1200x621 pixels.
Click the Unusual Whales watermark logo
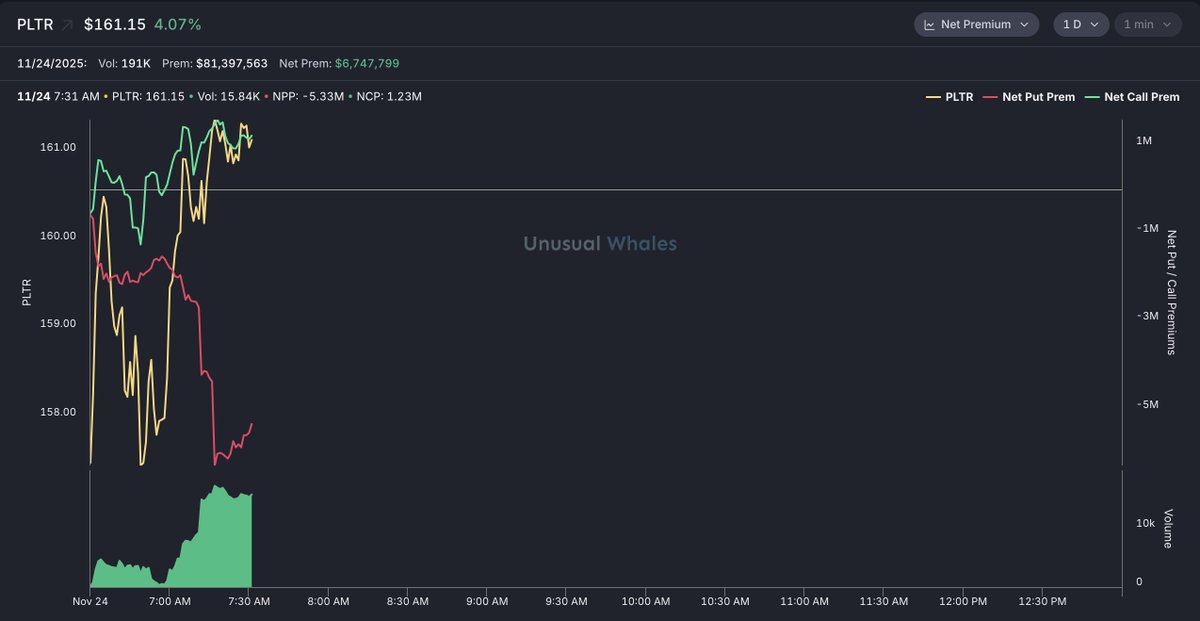tap(600, 243)
